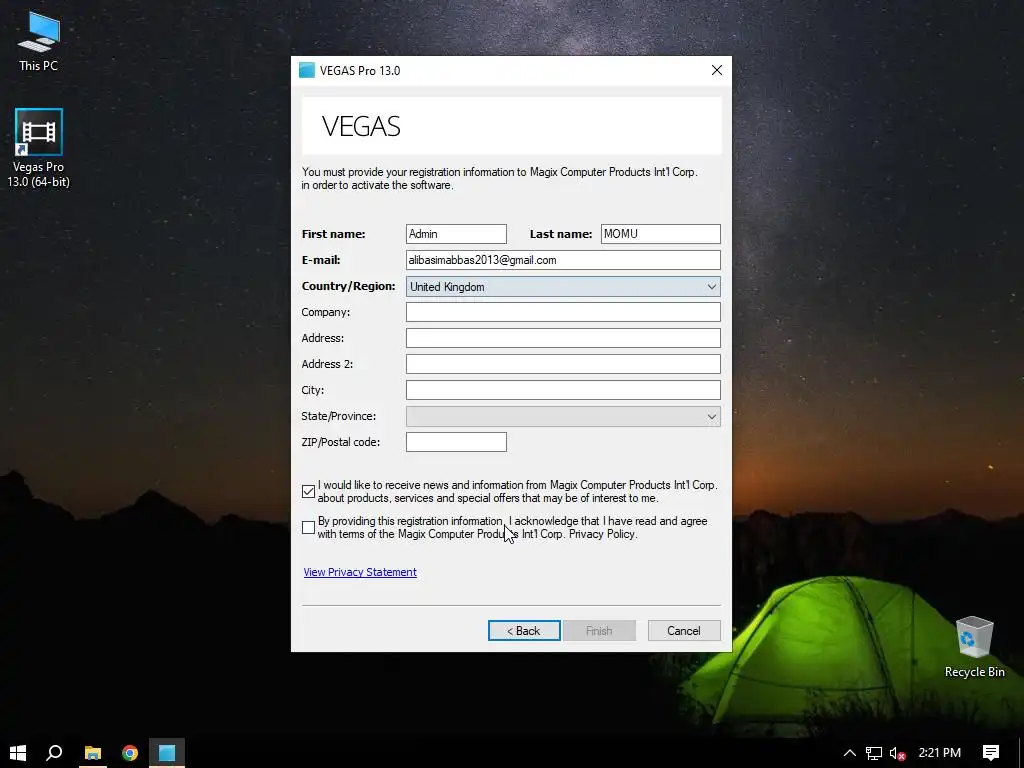Open File Explorer from taskbar
Screen dimensions: 1024x768
click(x=93, y=752)
